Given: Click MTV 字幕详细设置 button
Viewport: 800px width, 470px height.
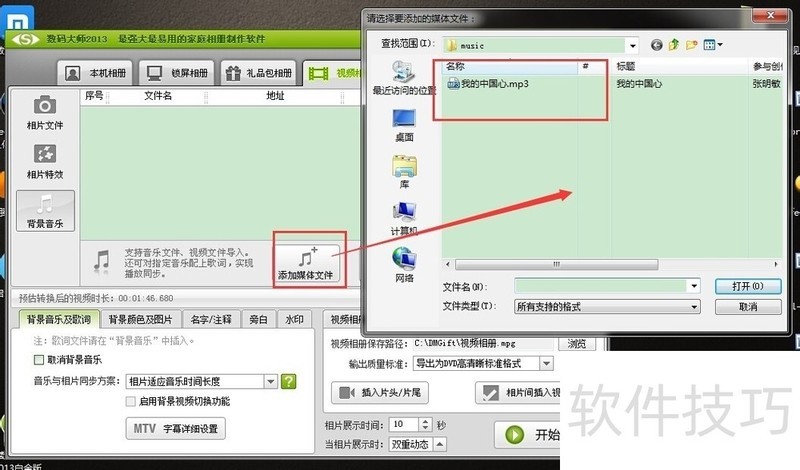Looking at the screenshot, I should click(x=176, y=428).
